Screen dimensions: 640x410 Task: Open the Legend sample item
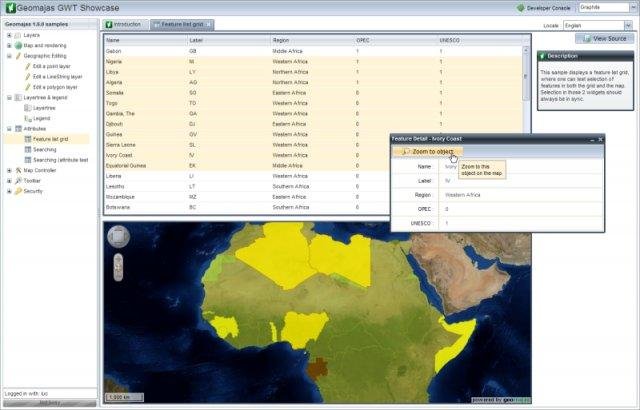pyautogui.click(x=41, y=118)
